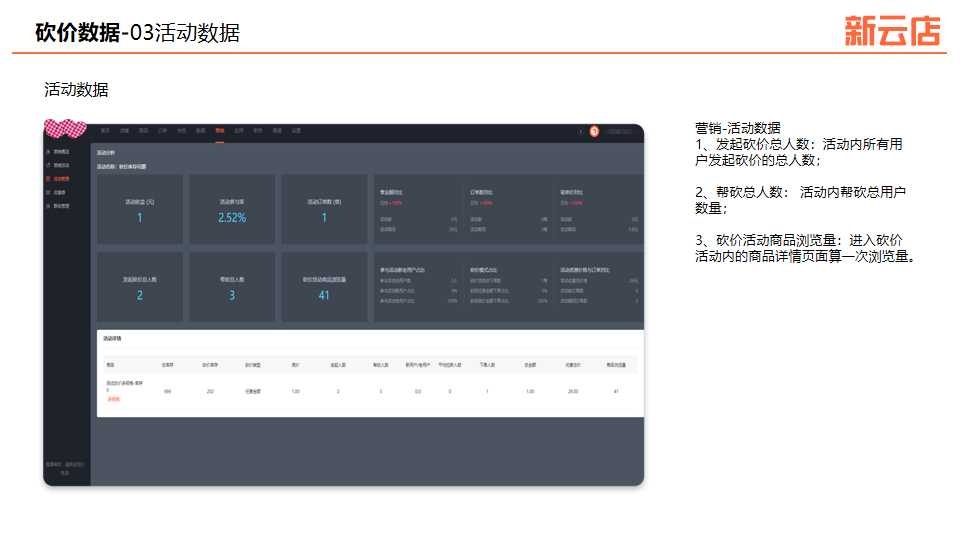Click the orange icon of the active sidebar item
960x540 pixels.
(48, 179)
